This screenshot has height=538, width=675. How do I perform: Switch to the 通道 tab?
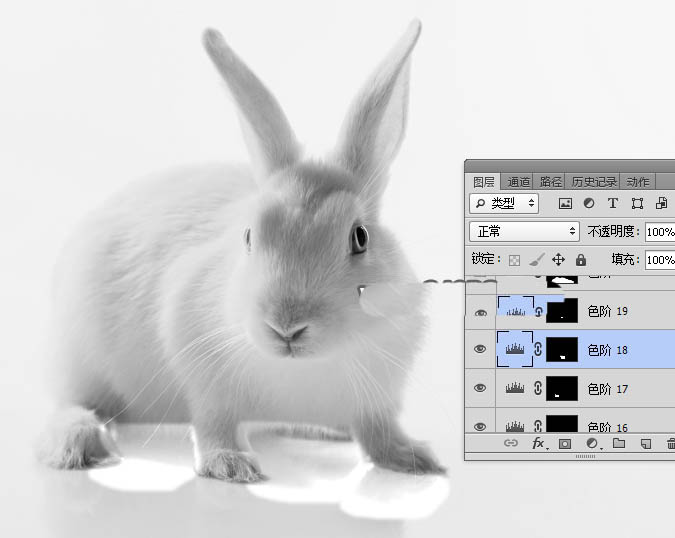click(518, 182)
